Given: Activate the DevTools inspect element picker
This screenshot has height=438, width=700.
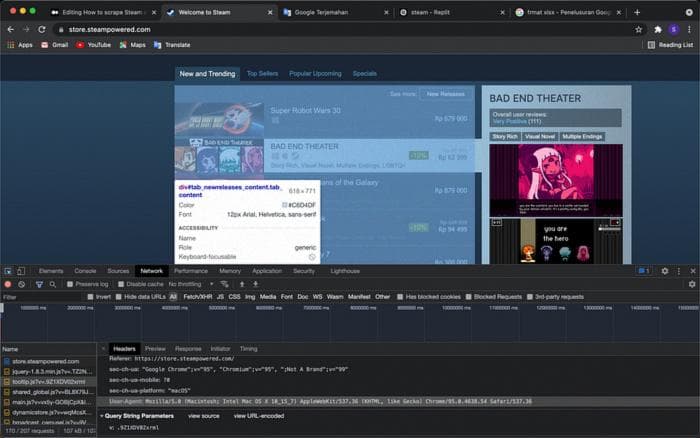Looking at the screenshot, I should point(8,271).
